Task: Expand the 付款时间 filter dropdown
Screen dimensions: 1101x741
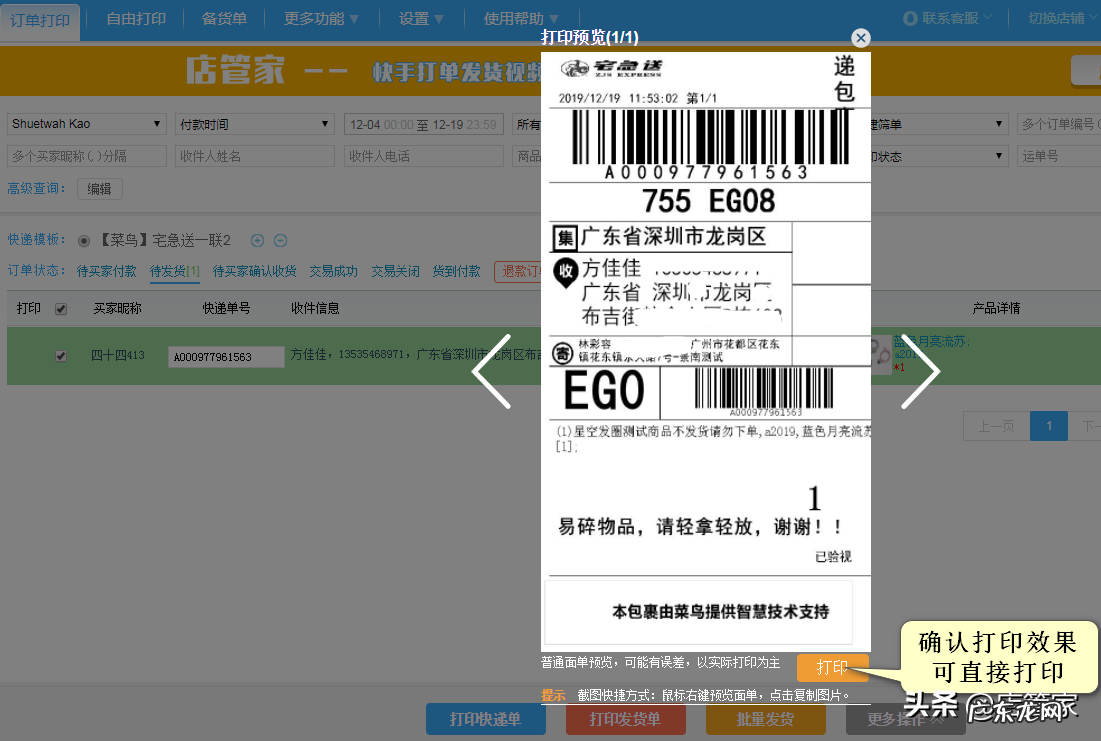Action: tap(255, 123)
